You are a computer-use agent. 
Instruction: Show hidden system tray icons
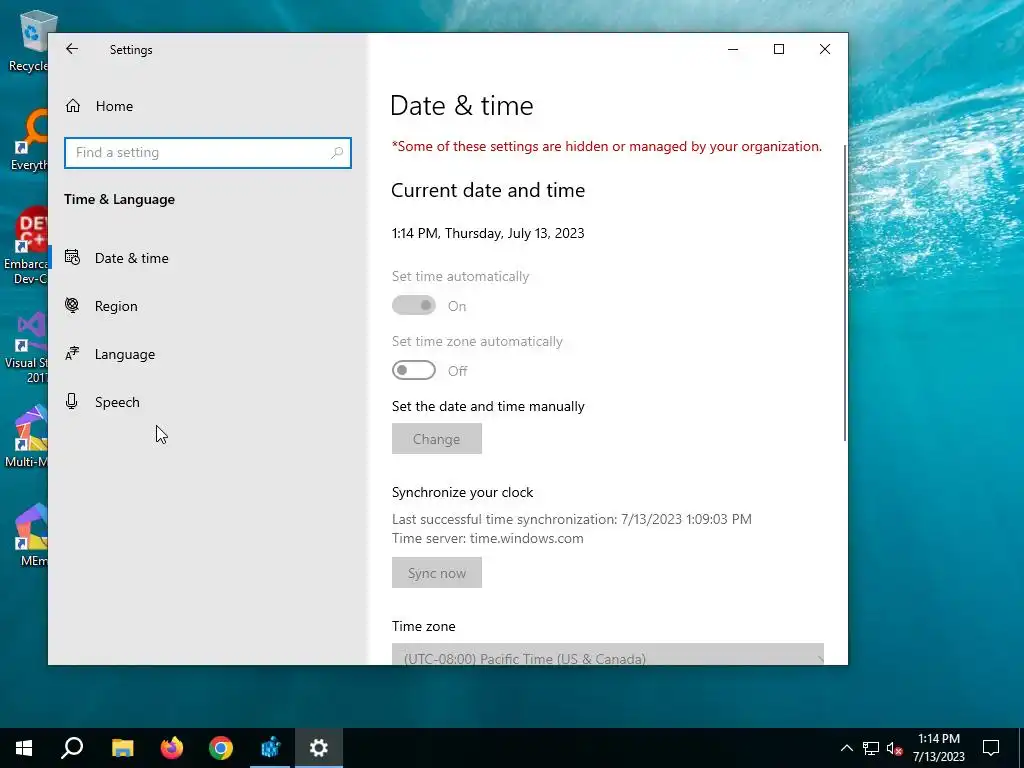pos(846,748)
